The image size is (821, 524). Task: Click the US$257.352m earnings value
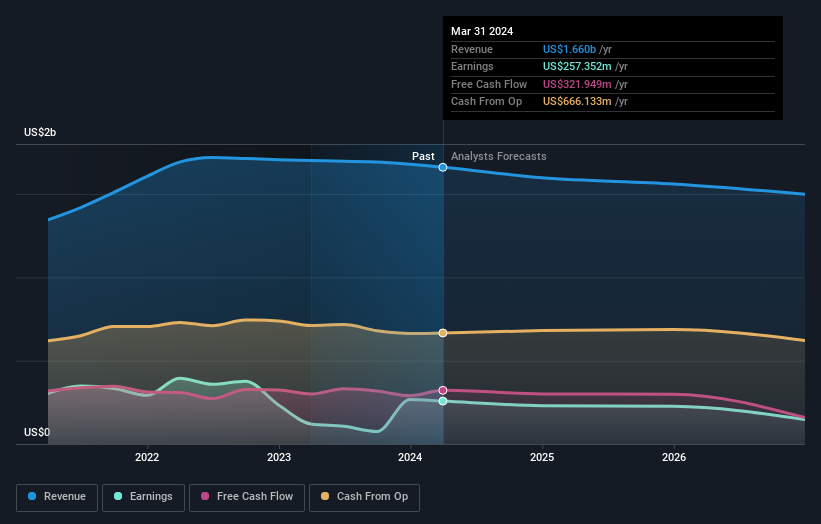577,66
